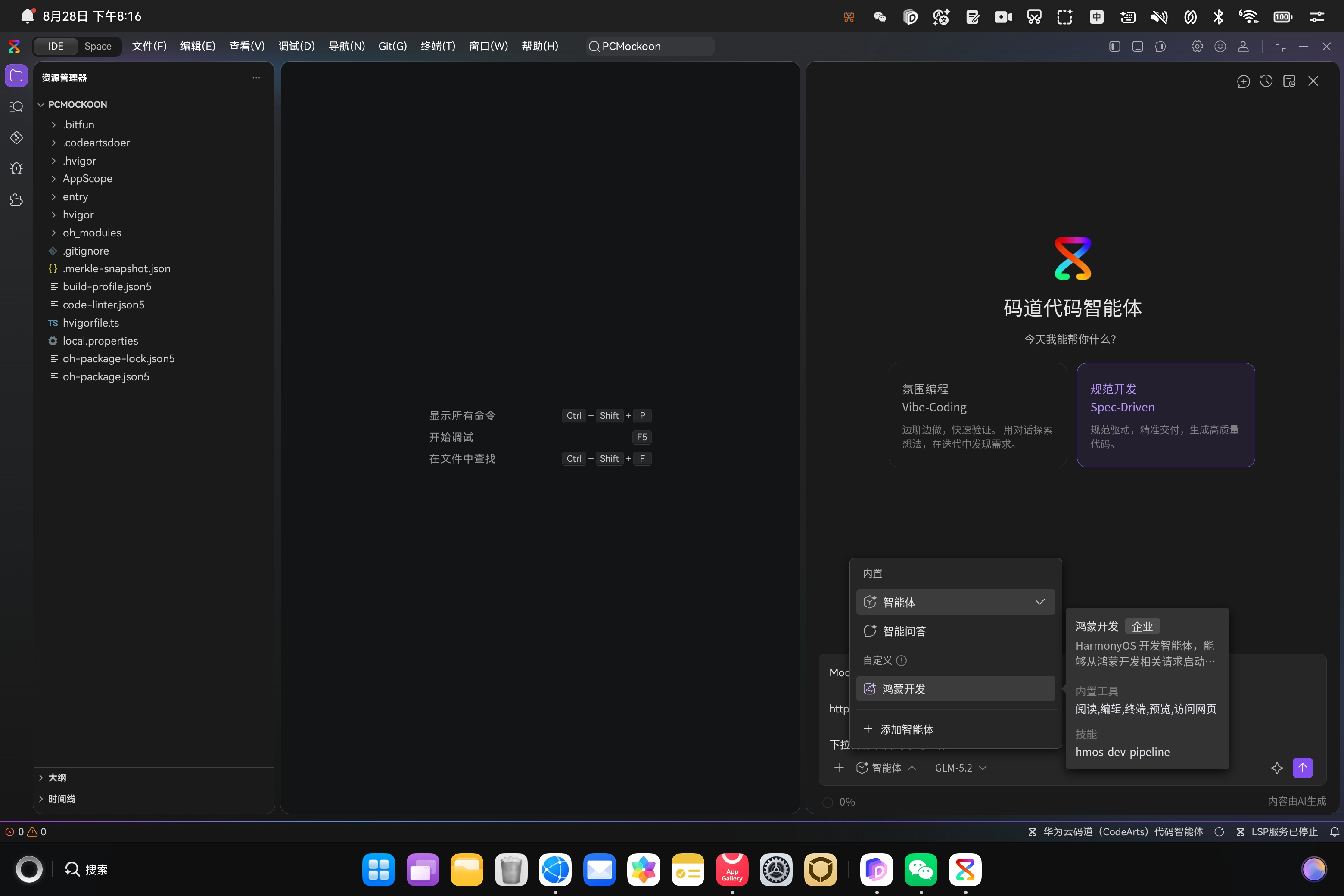
Task: Choose the 规范开发 Spec-Driven card
Action: coord(1166,415)
